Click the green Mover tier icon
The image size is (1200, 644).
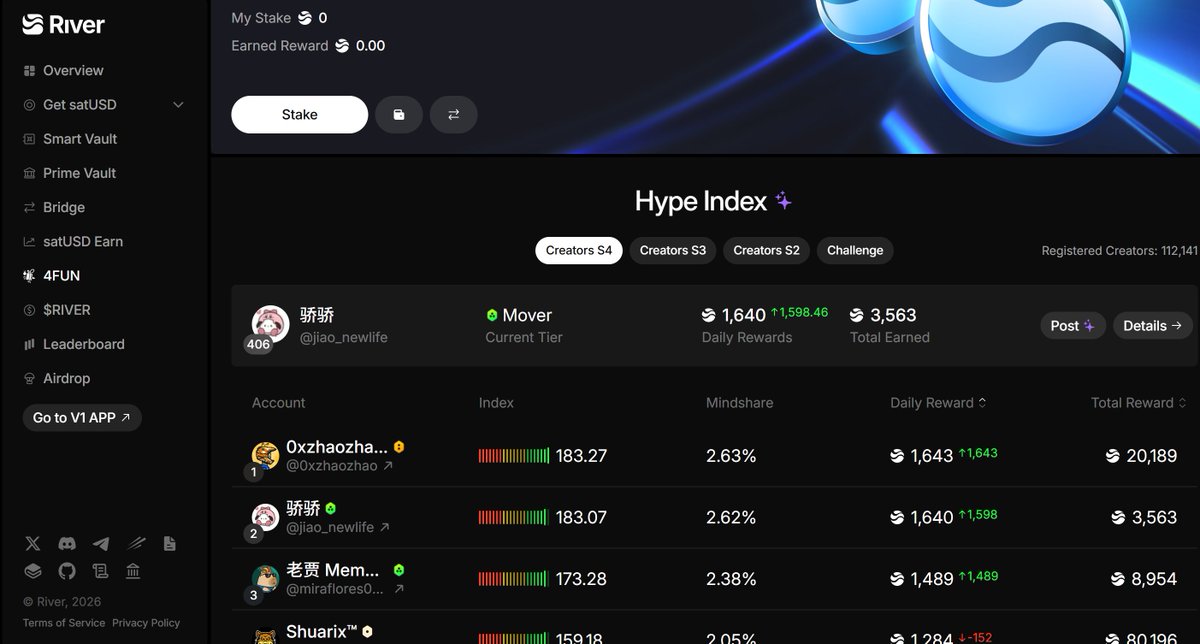(x=492, y=315)
